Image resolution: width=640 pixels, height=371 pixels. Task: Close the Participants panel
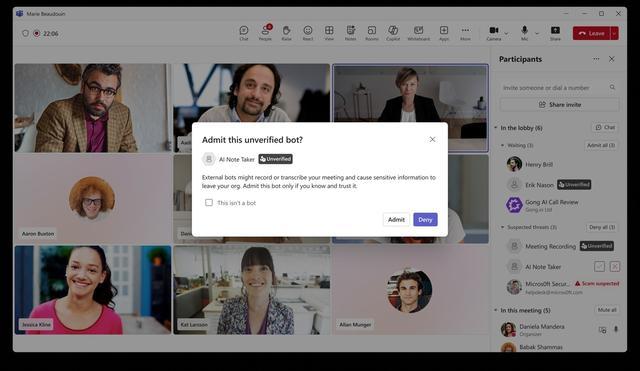click(611, 59)
